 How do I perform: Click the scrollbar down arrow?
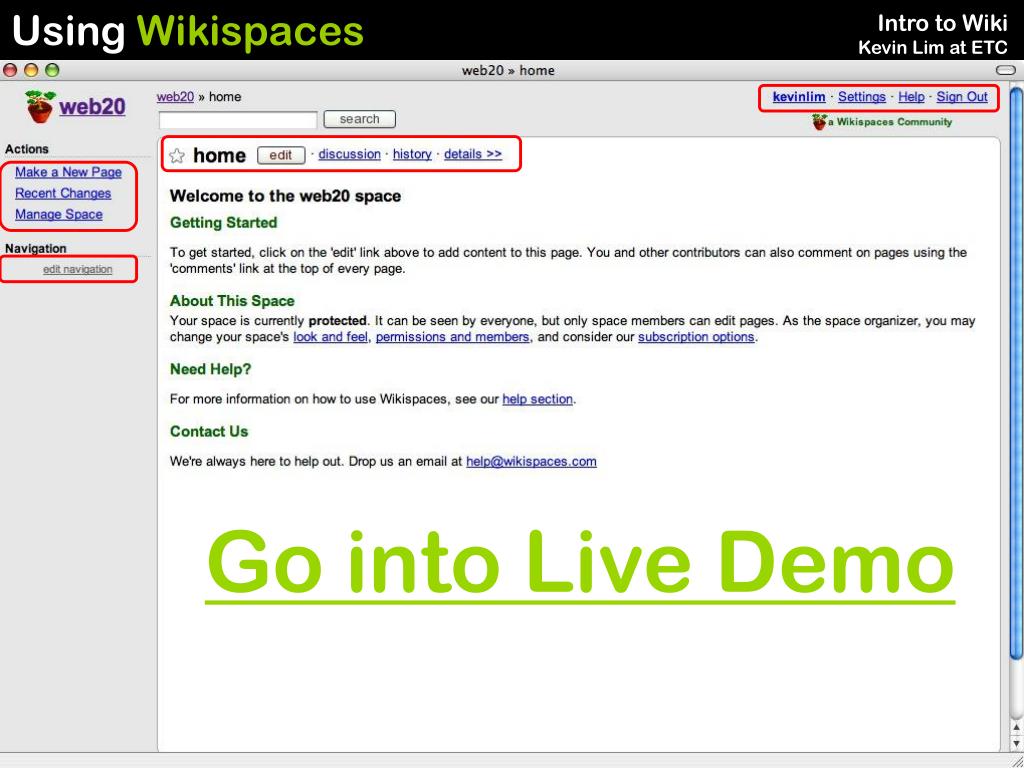click(x=1016, y=743)
